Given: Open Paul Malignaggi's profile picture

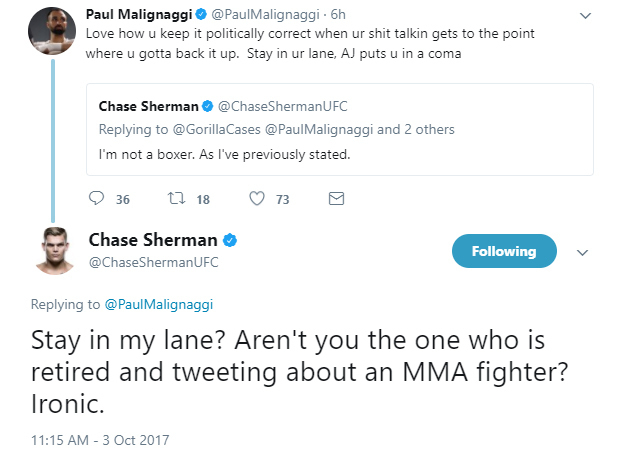Looking at the screenshot, I should click(x=51, y=32).
